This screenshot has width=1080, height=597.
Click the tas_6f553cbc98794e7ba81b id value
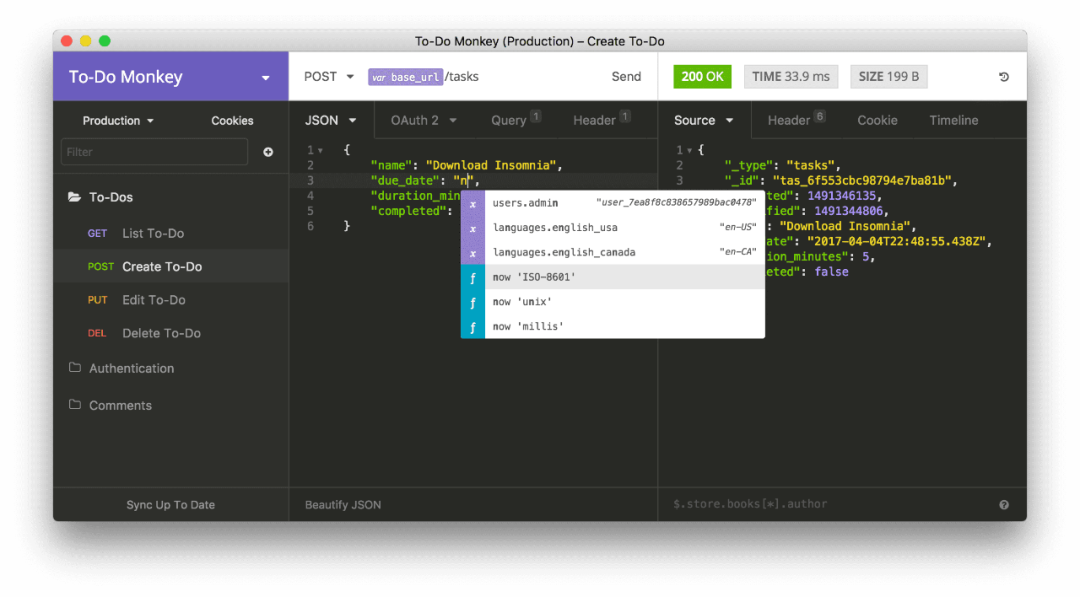click(862, 180)
